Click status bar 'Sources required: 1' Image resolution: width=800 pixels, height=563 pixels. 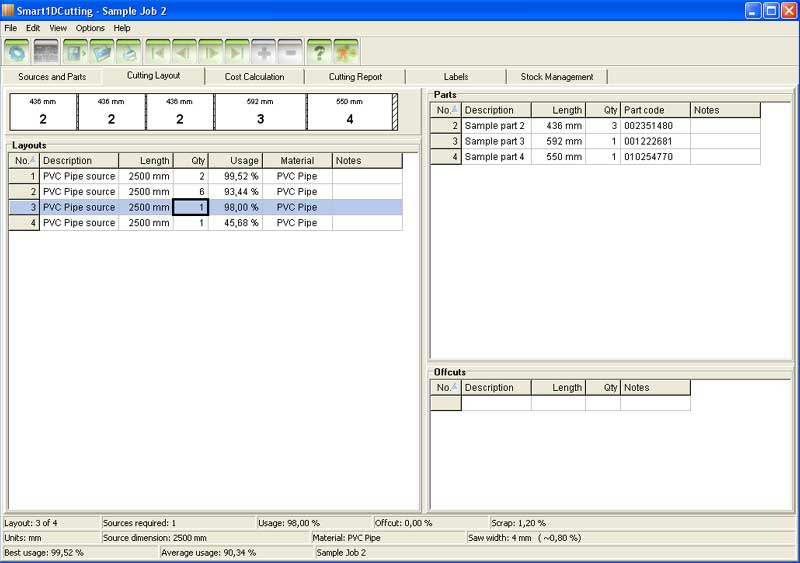click(139, 523)
